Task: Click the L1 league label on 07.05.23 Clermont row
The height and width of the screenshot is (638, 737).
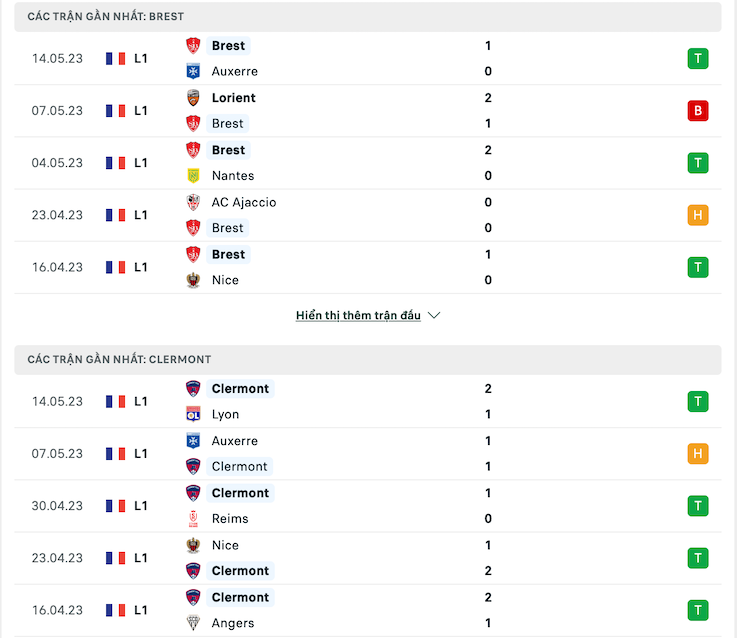Action: click(141, 454)
